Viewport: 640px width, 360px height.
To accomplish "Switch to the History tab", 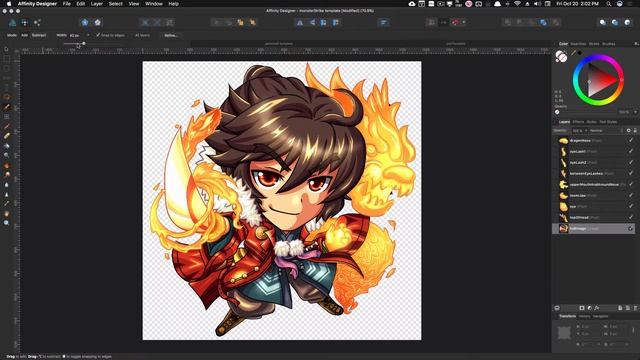I will coord(584,316).
